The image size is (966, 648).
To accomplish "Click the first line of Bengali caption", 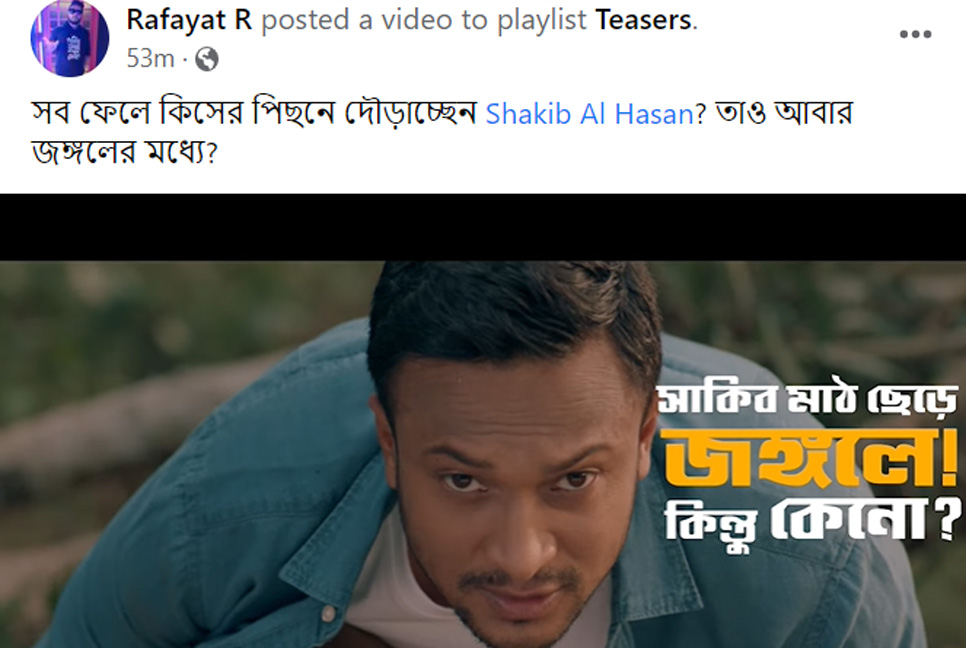I will (442, 113).
